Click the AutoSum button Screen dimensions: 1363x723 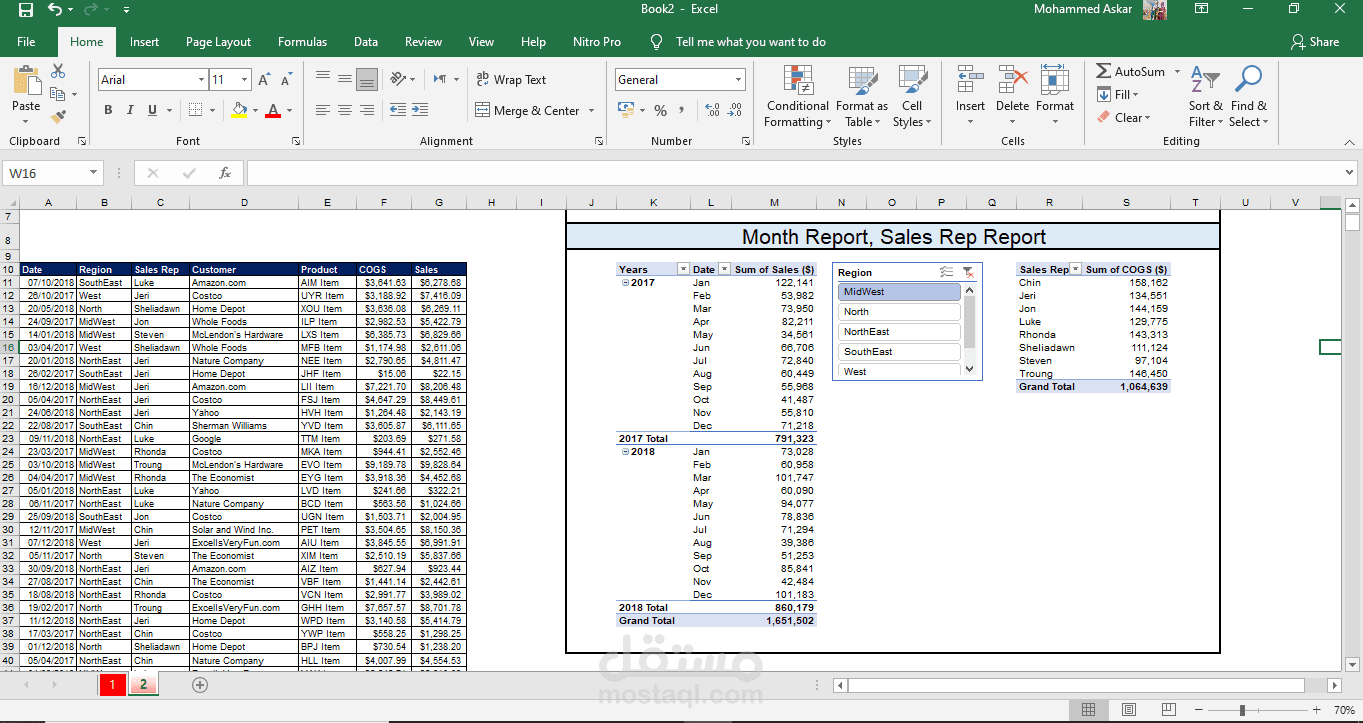(x=1131, y=72)
